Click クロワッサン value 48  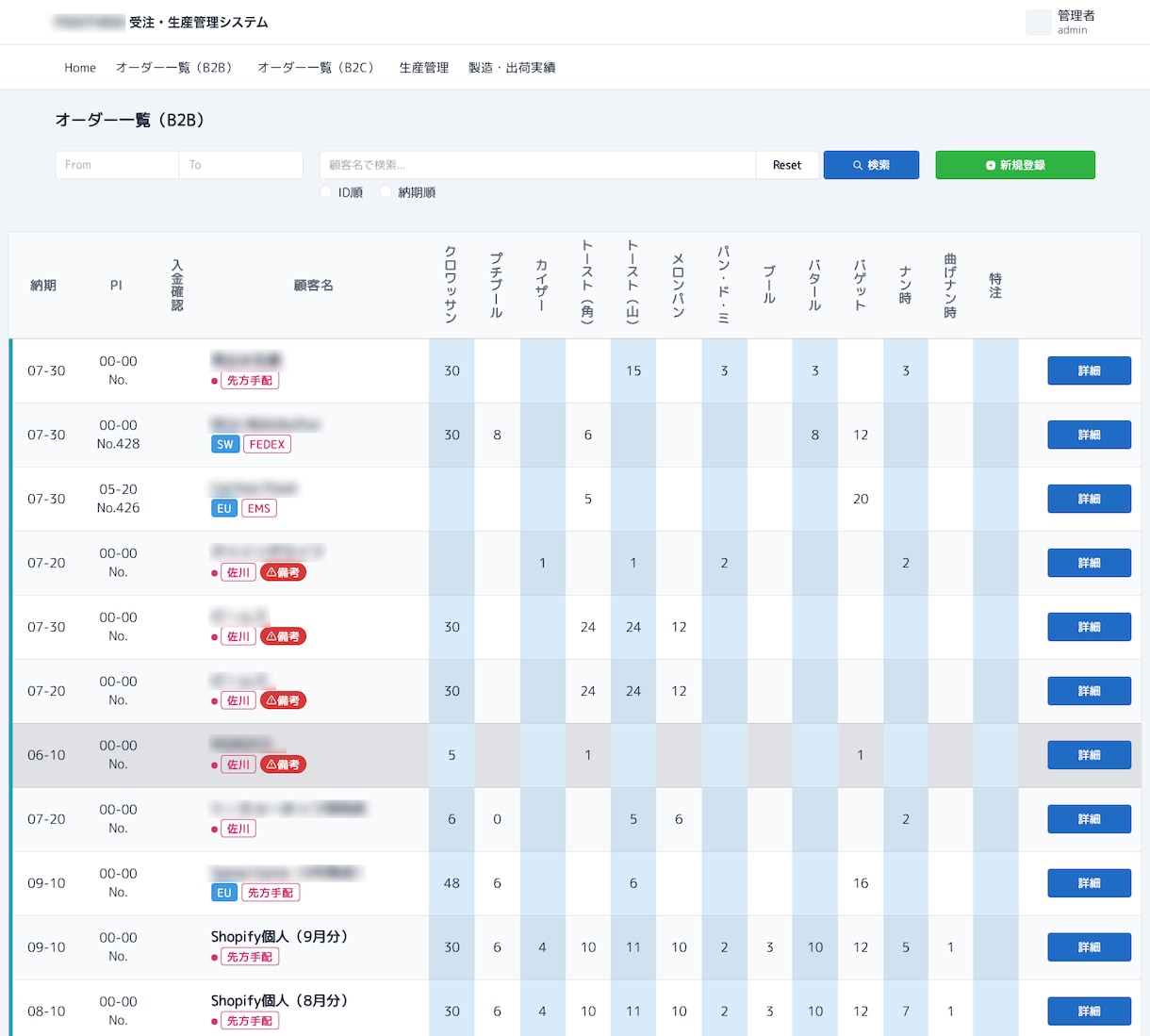(x=452, y=883)
